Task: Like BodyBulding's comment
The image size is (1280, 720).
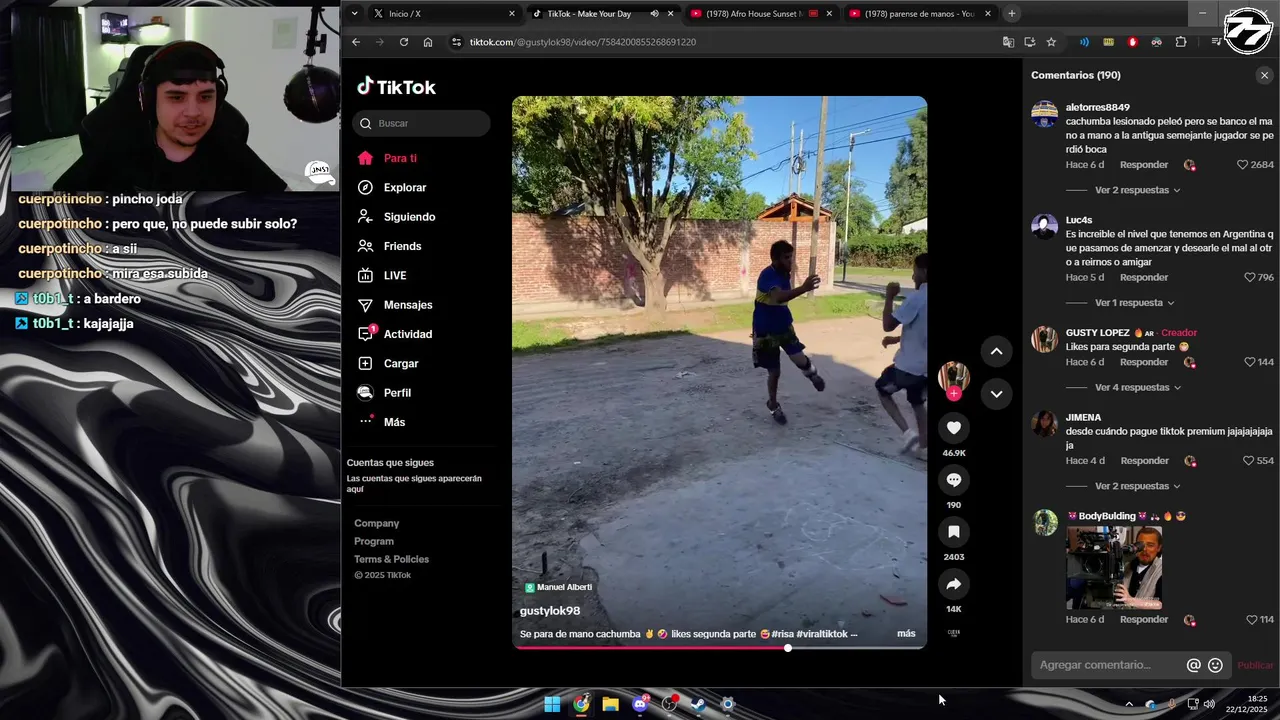Action: tap(1251, 620)
